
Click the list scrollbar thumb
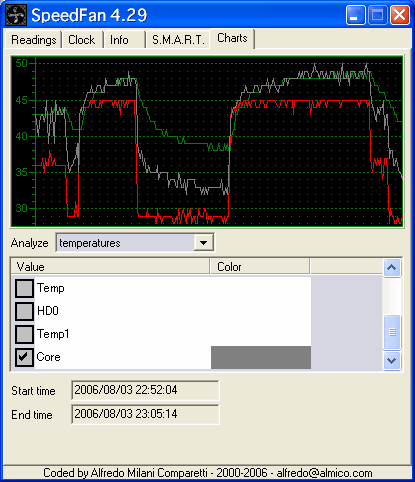coord(392,332)
